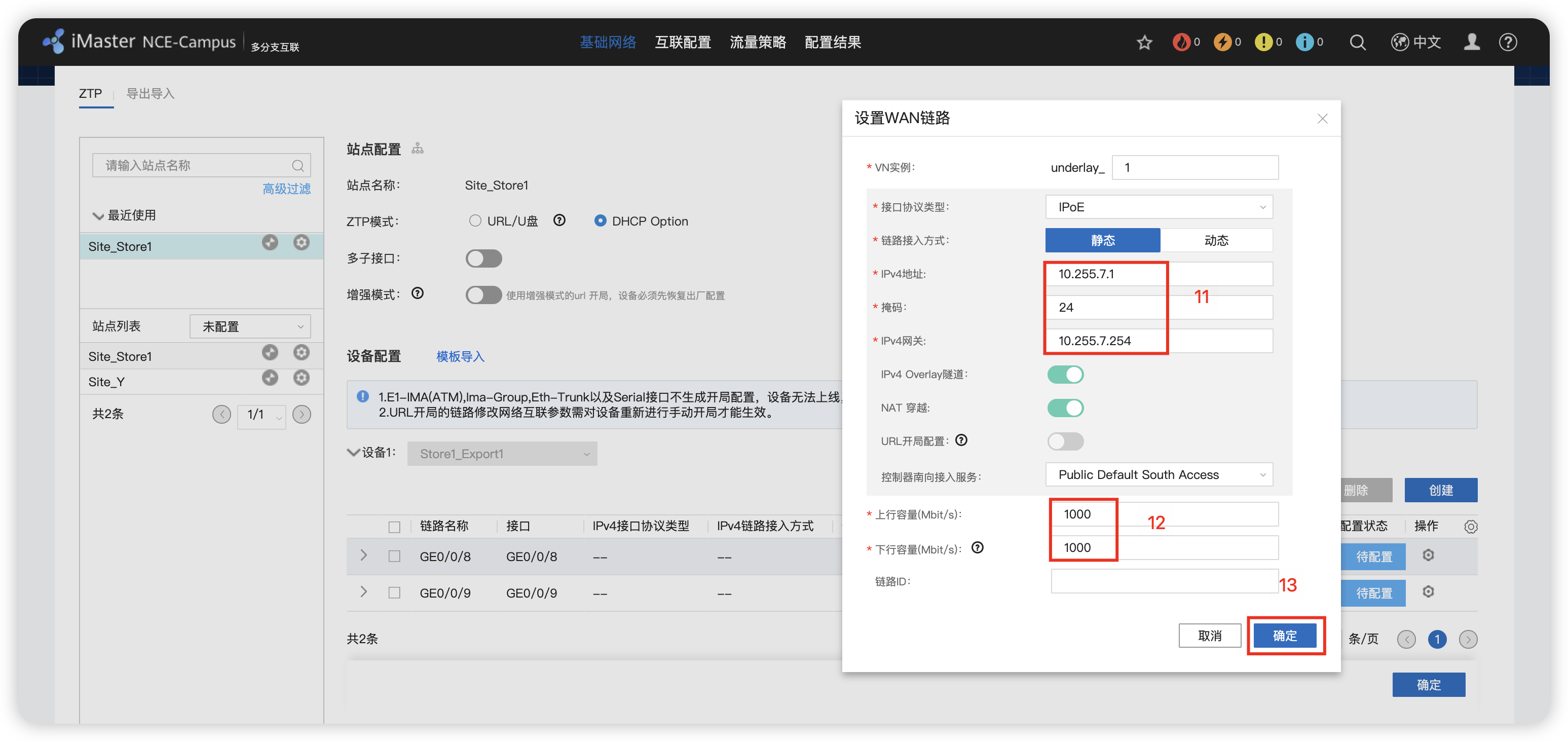1568x742 pixels.
Task: Open the help question mark icon
Action: point(1508,43)
